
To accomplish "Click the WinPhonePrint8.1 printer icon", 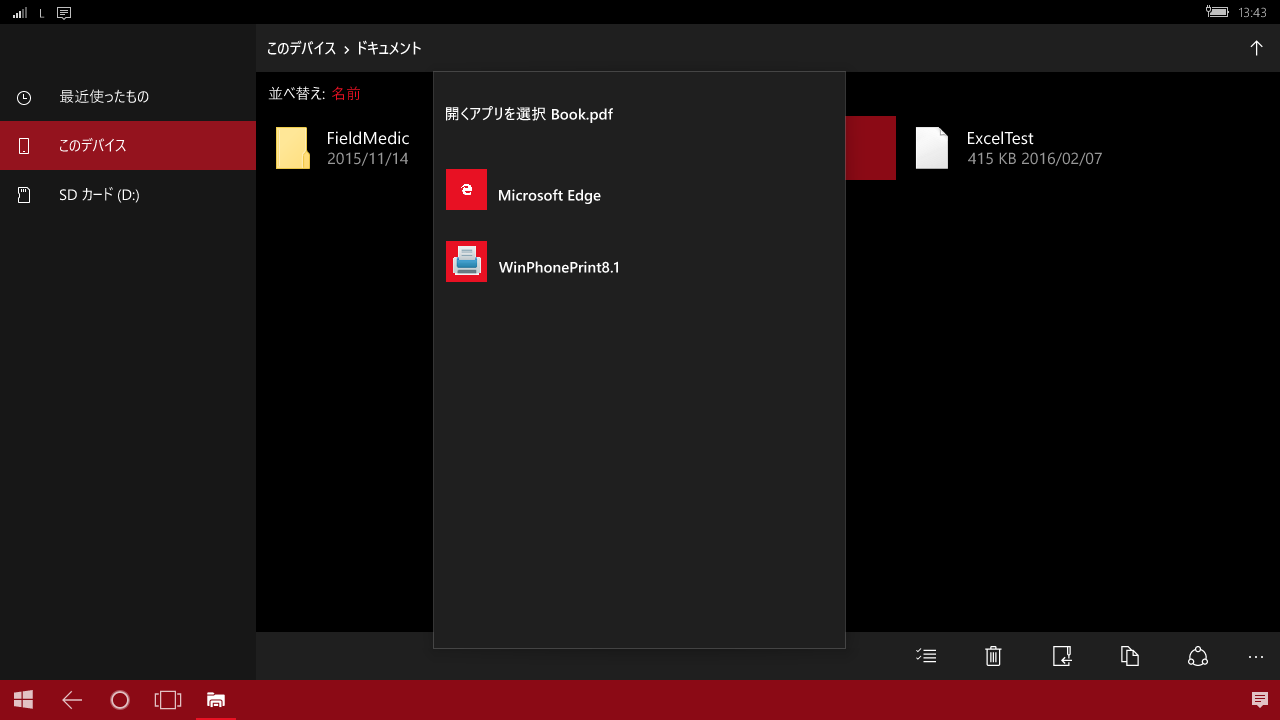I will (466, 261).
